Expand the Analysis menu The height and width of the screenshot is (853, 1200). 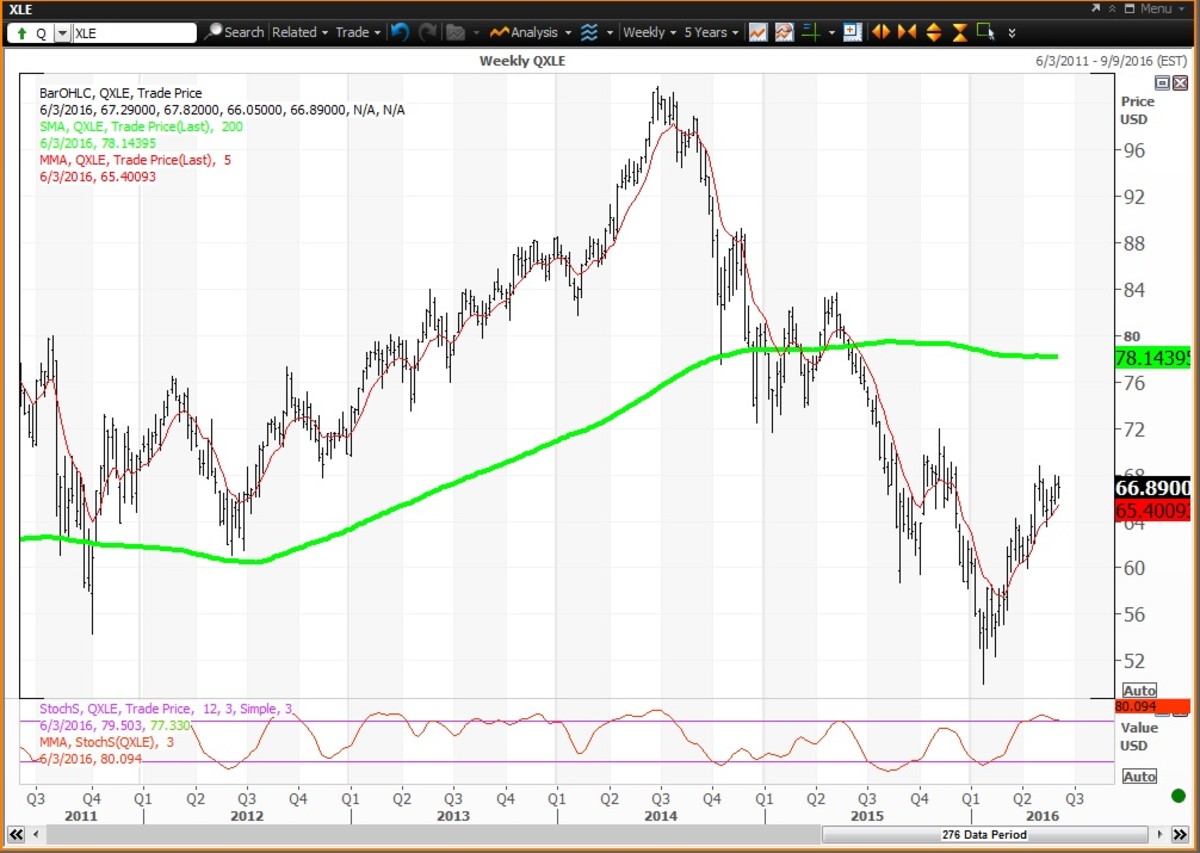point(531,32)
